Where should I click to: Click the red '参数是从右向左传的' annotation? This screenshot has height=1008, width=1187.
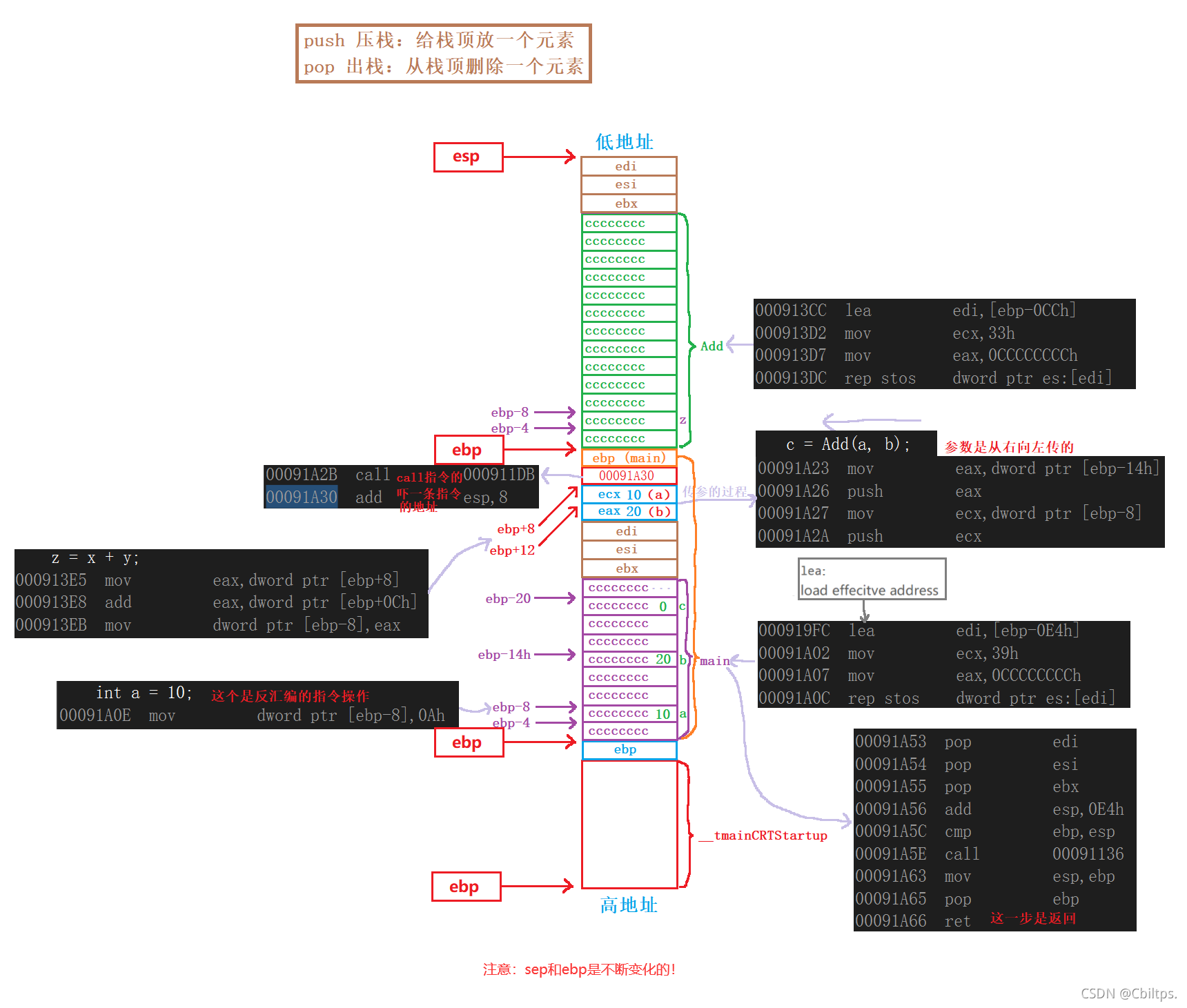click(x=1009, y=447)
